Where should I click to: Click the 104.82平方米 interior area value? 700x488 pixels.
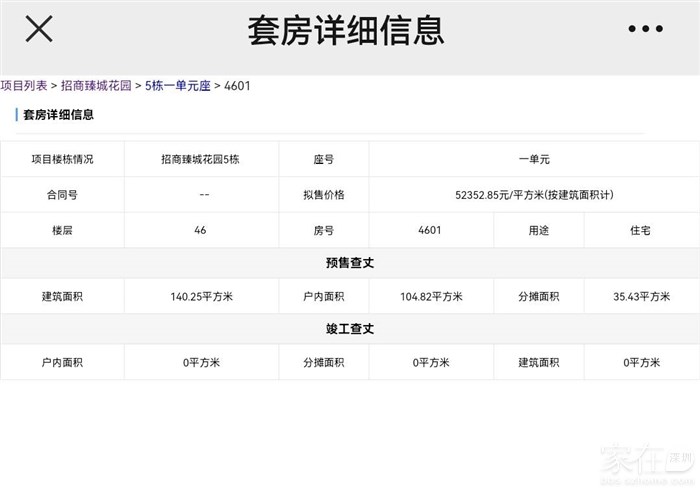431,297
